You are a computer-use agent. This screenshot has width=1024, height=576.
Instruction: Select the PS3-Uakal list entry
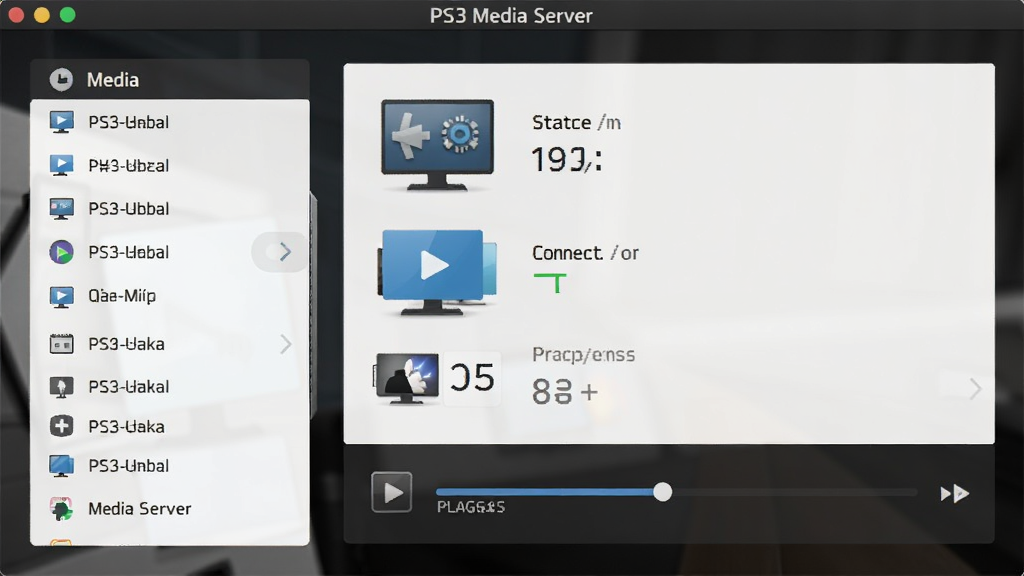(x=170, y=387)
